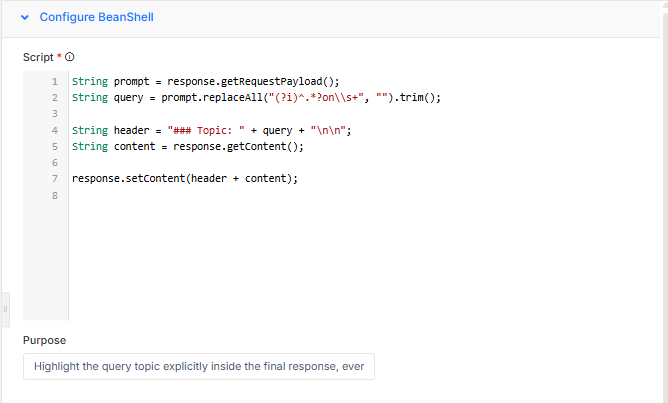
Task: Click the response.getContent() call on line 5
Action: (x=239, y=146)
